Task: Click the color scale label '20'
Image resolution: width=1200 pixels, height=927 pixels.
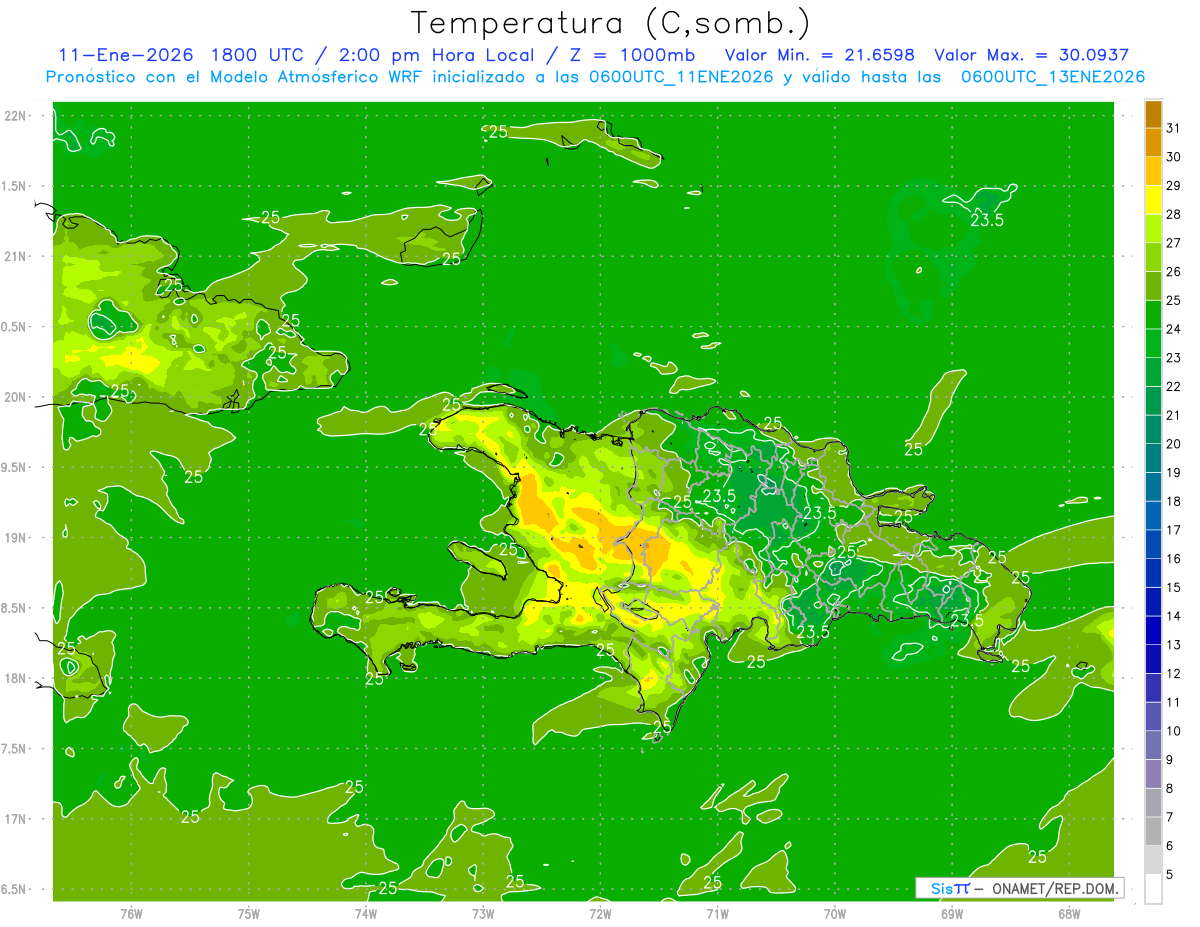Action: 1173,444
